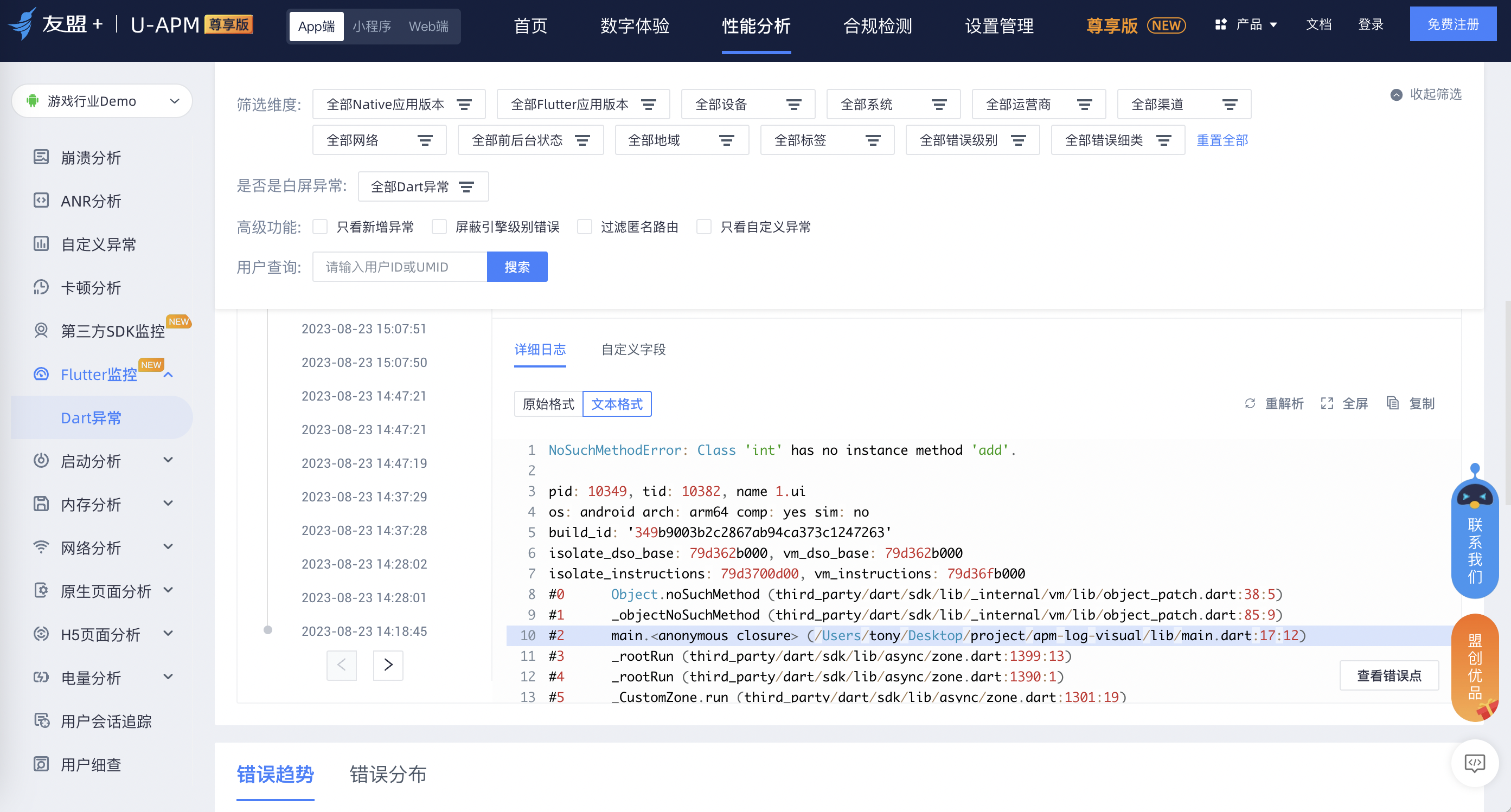Image resolution: width=1511 pixels, height=812 pixels.
Task: Open the 文档 link in header
Action: (x=1318, y=24)
